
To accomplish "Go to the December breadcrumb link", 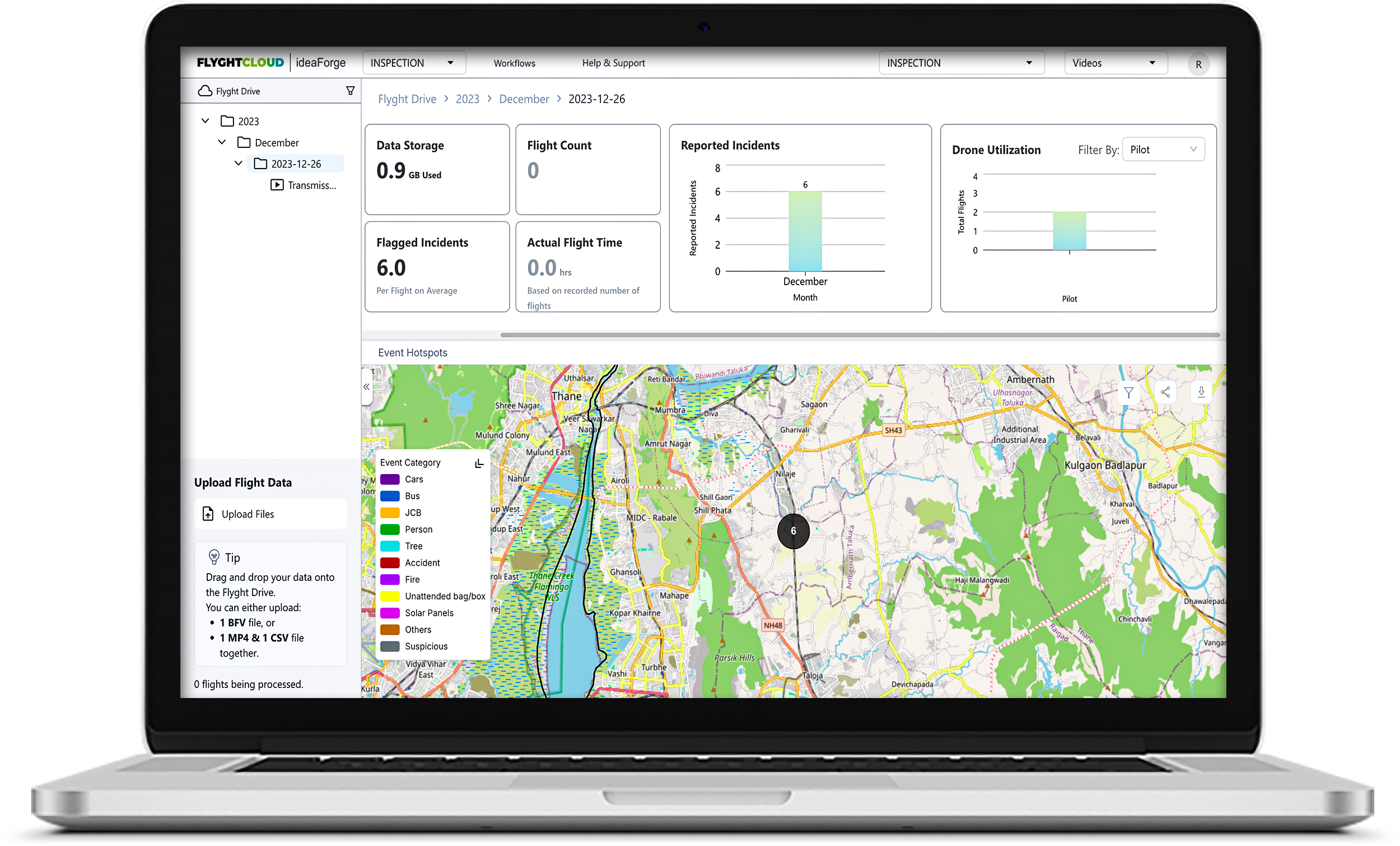I will click(x=523, y=99).
